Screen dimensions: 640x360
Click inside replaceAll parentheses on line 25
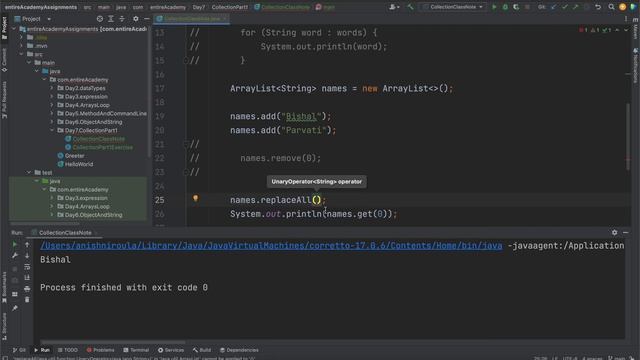[x=317, y=200]
